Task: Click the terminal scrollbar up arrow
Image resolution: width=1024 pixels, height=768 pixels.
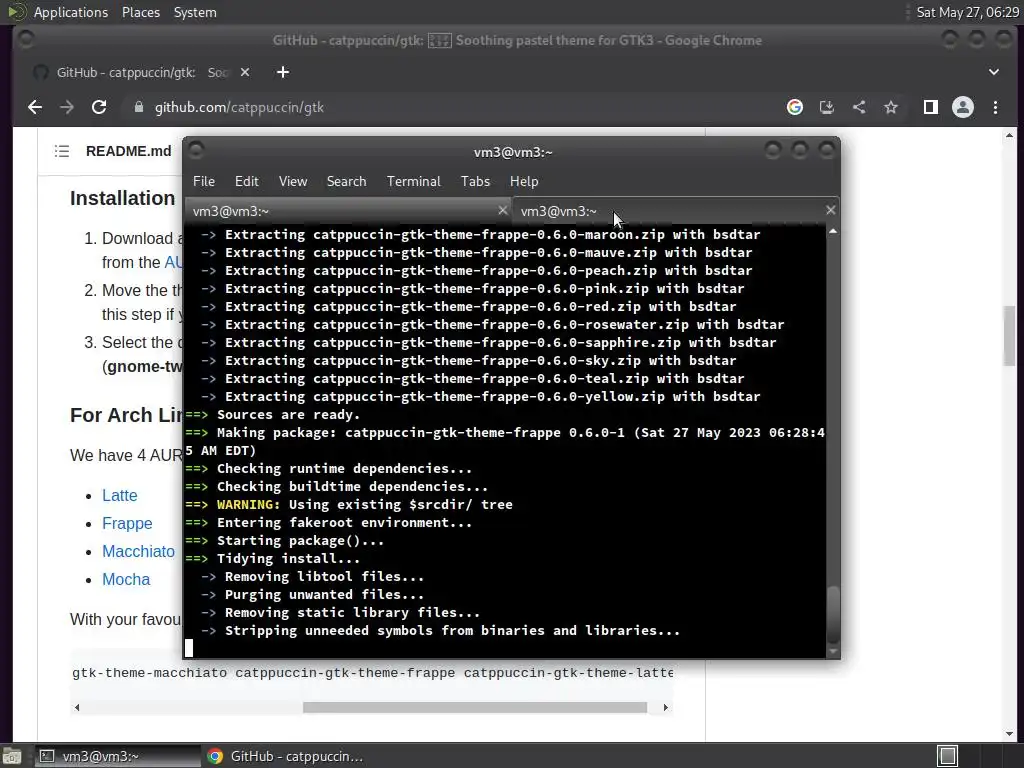Action: click(833, 231)
